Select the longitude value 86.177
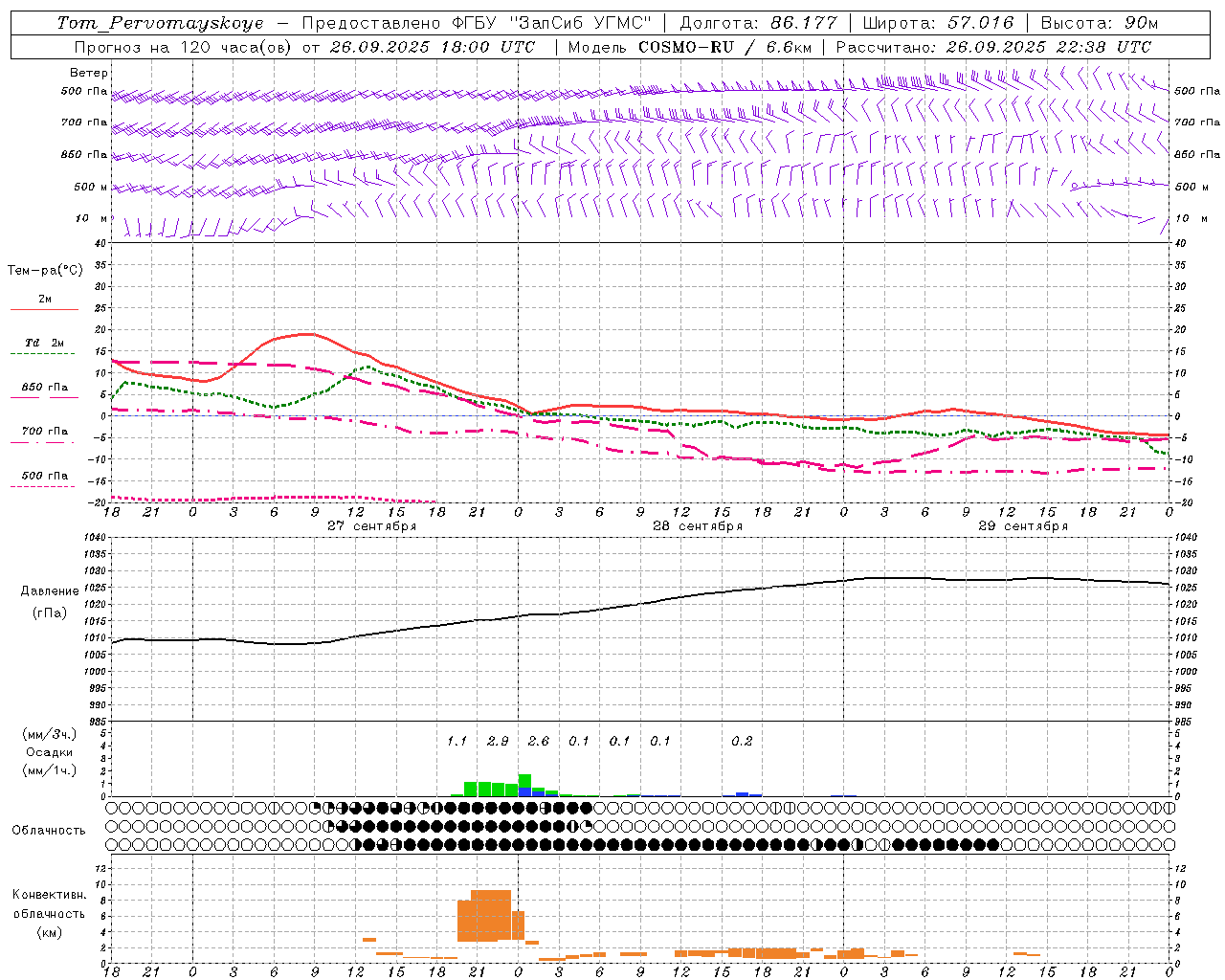The width and height of the screenshot is (1225, 980). point(804,23)
